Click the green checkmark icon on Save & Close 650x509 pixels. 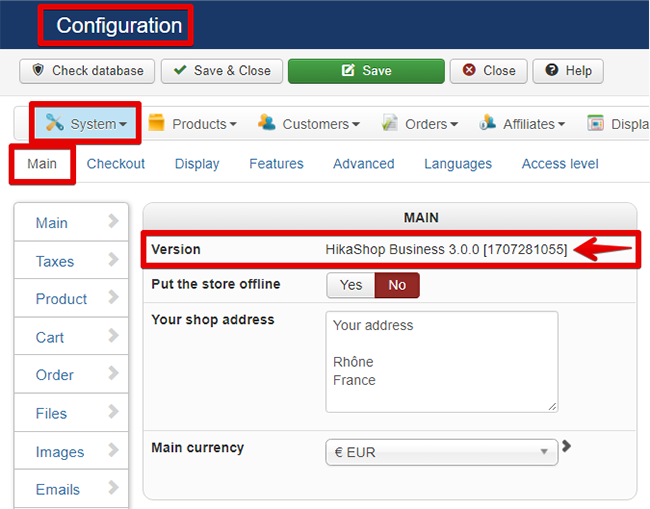coord(180,70)
